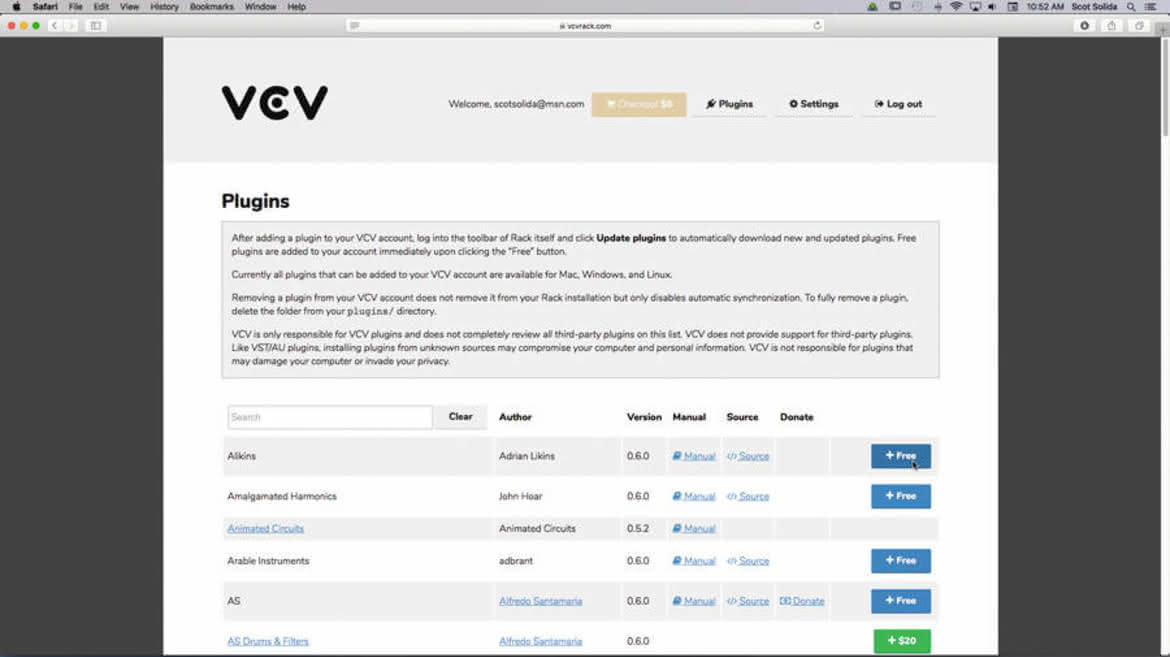Add the free Alikins plugin
This screenshot has width=1170, height=657.
tap(901, 456)
